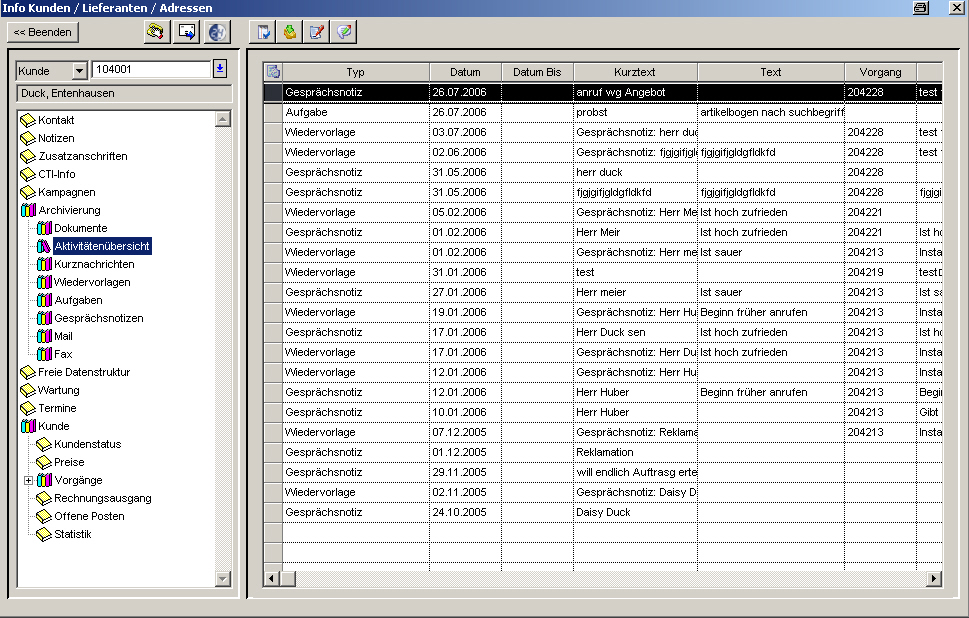Image resolution: width=969 pixels, height=618 pixels.
Task: Click the send mail envelope icon
Action: (x=187, y=32)
